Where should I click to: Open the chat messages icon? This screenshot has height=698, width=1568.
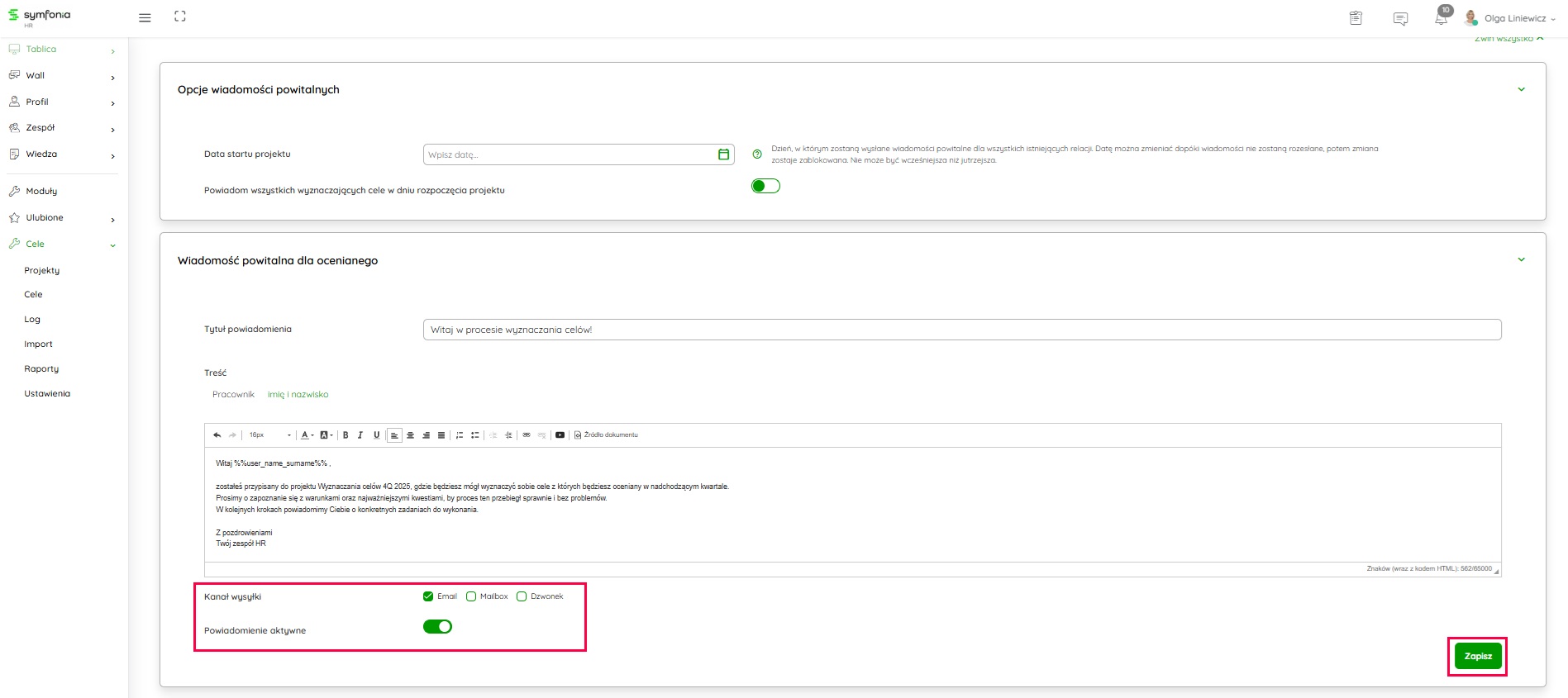coord(1400,18)
